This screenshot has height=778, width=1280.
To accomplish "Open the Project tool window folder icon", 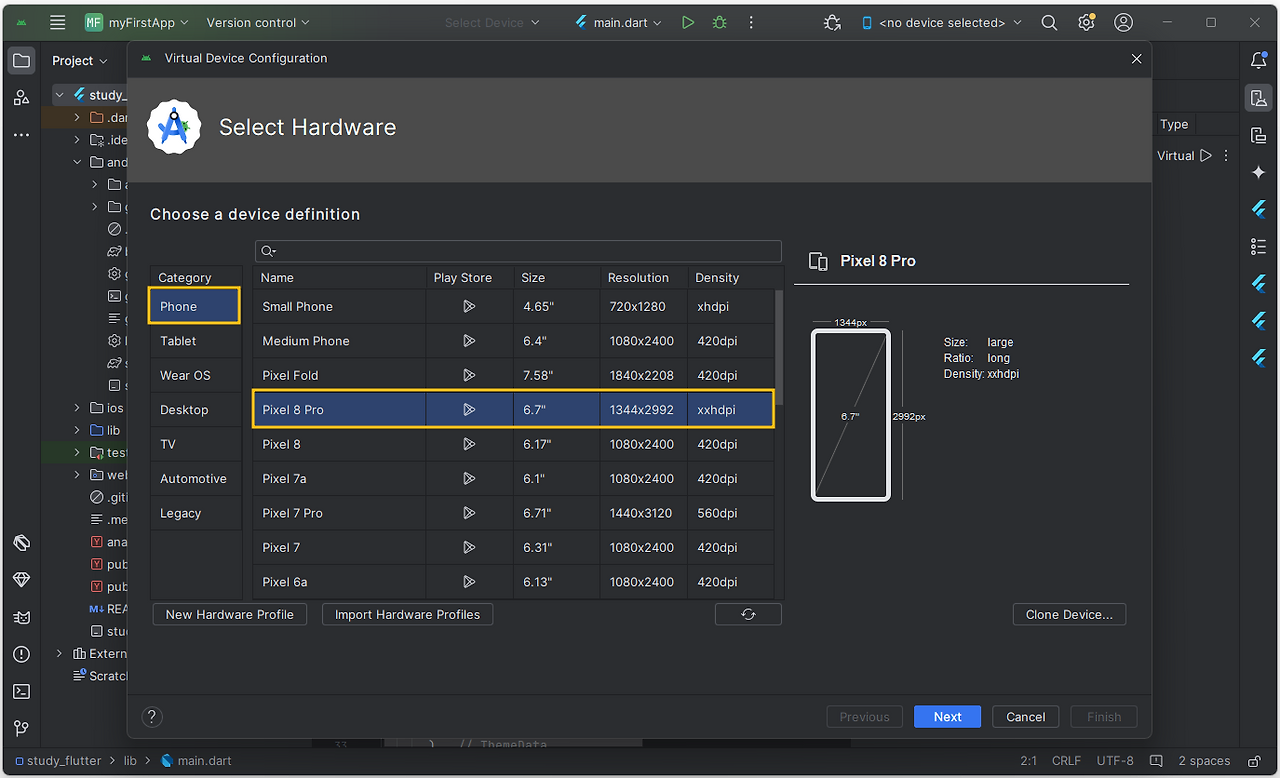I will 21,60.
